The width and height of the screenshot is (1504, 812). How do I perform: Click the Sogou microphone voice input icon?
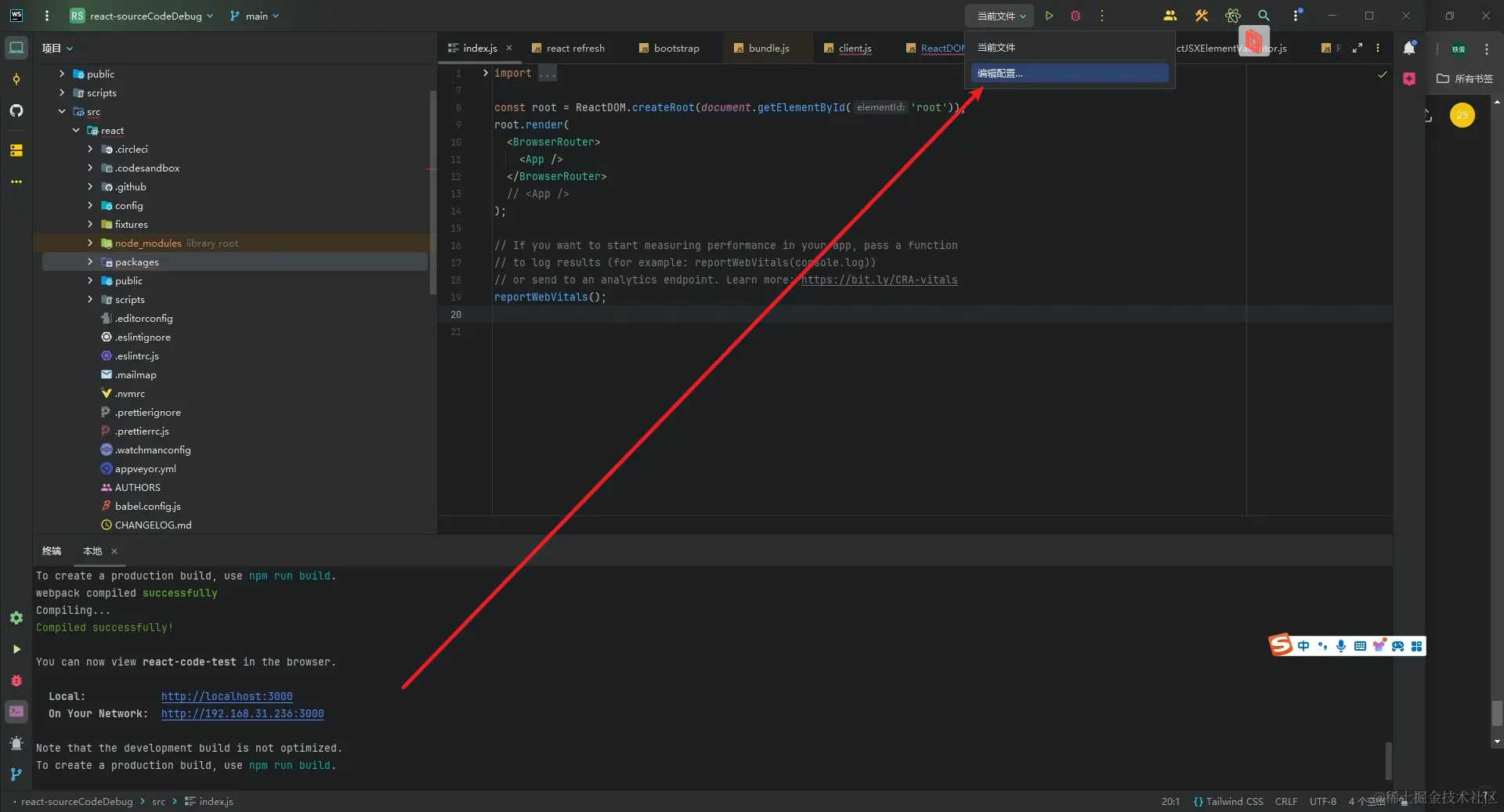1341,646
